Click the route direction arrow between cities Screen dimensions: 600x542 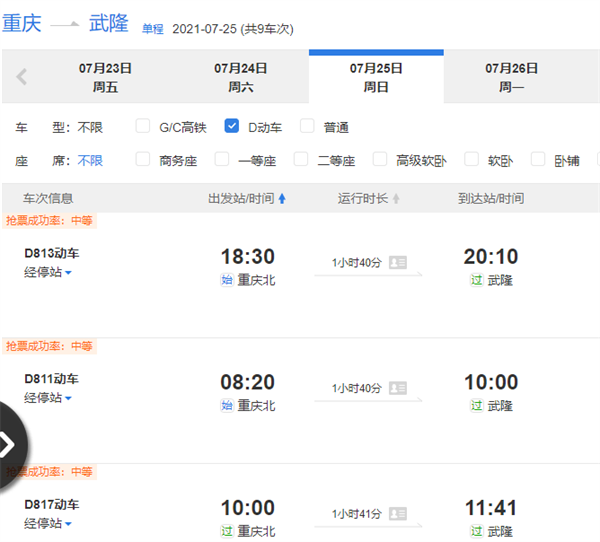coord(65,26)
